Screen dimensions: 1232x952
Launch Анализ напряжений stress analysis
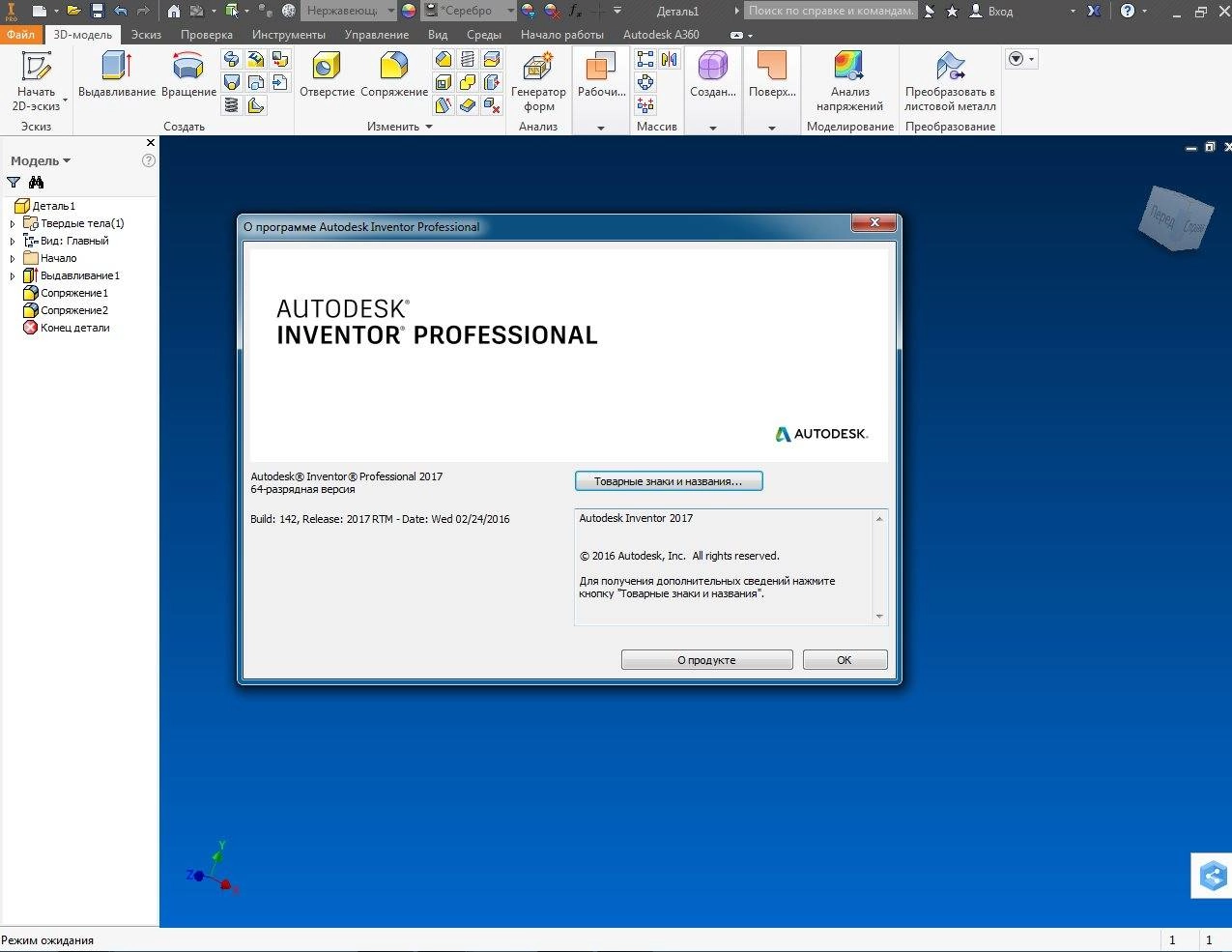click(849, 81)
